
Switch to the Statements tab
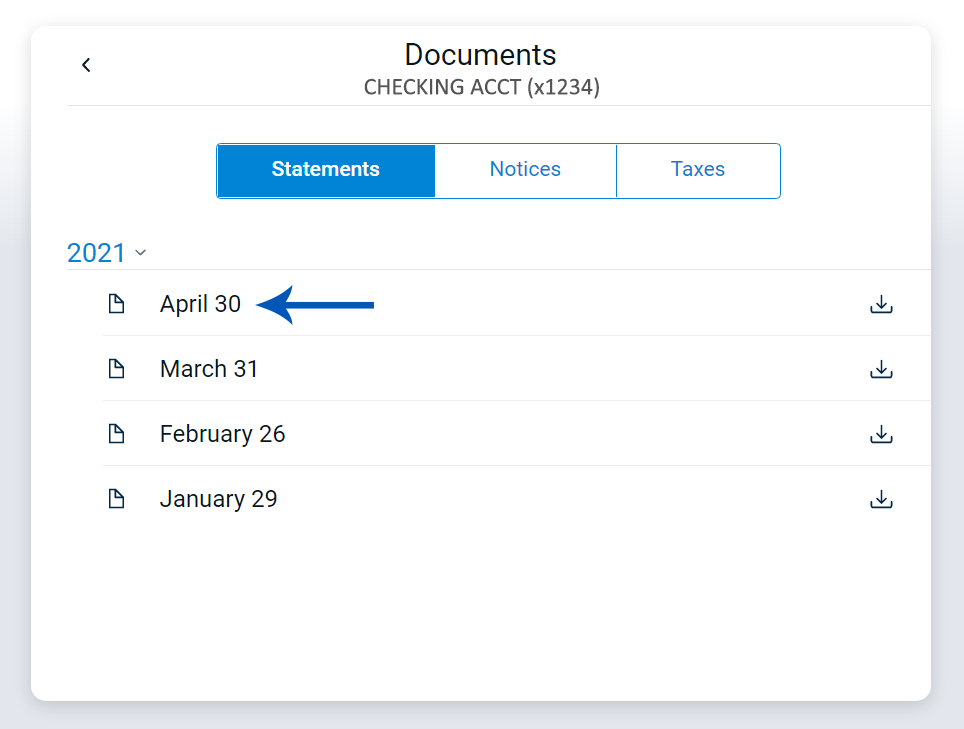coord(326,170)
